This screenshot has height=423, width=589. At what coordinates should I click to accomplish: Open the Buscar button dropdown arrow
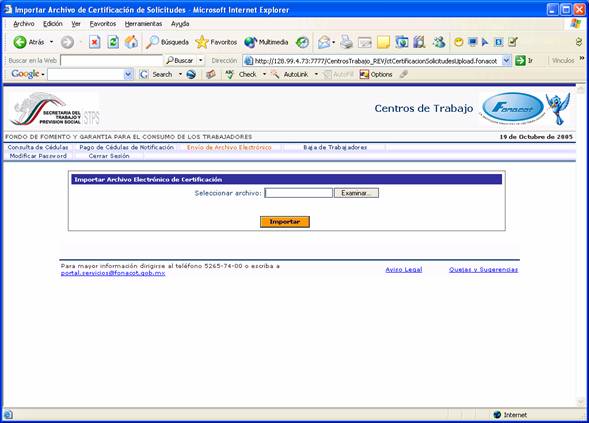tap(201, 60)
